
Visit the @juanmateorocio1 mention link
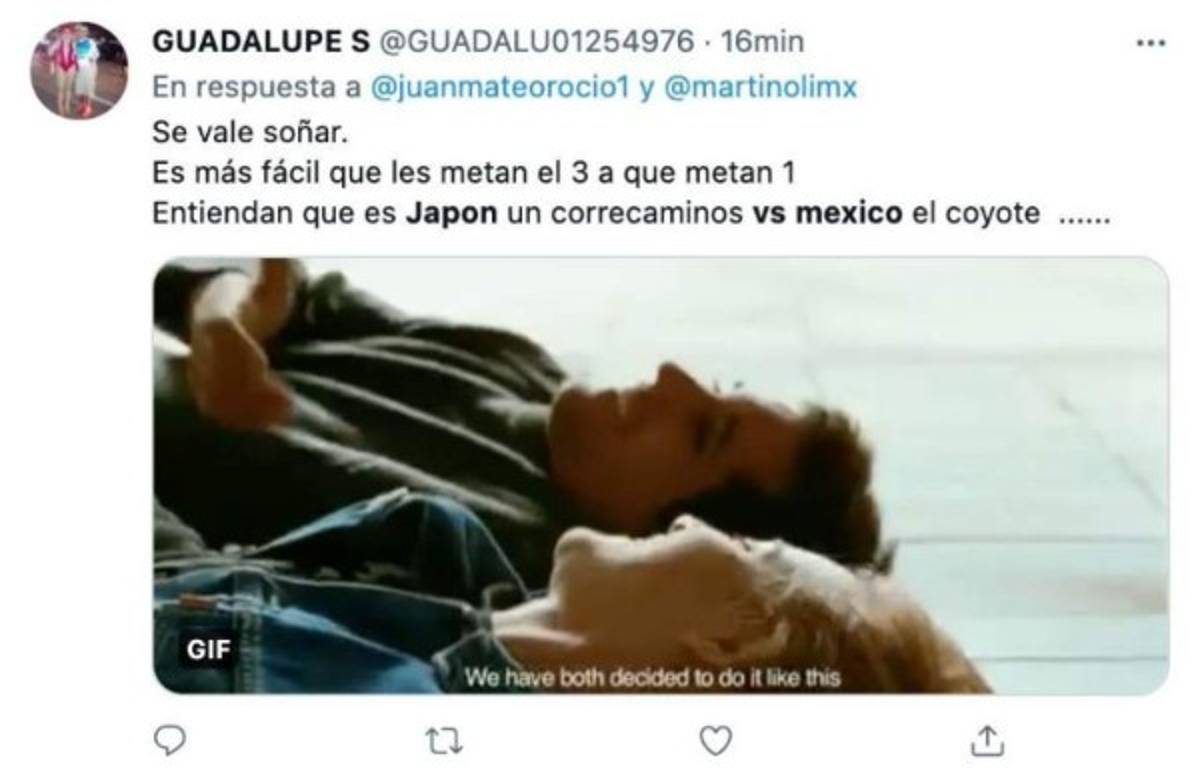tap(499, 88)
